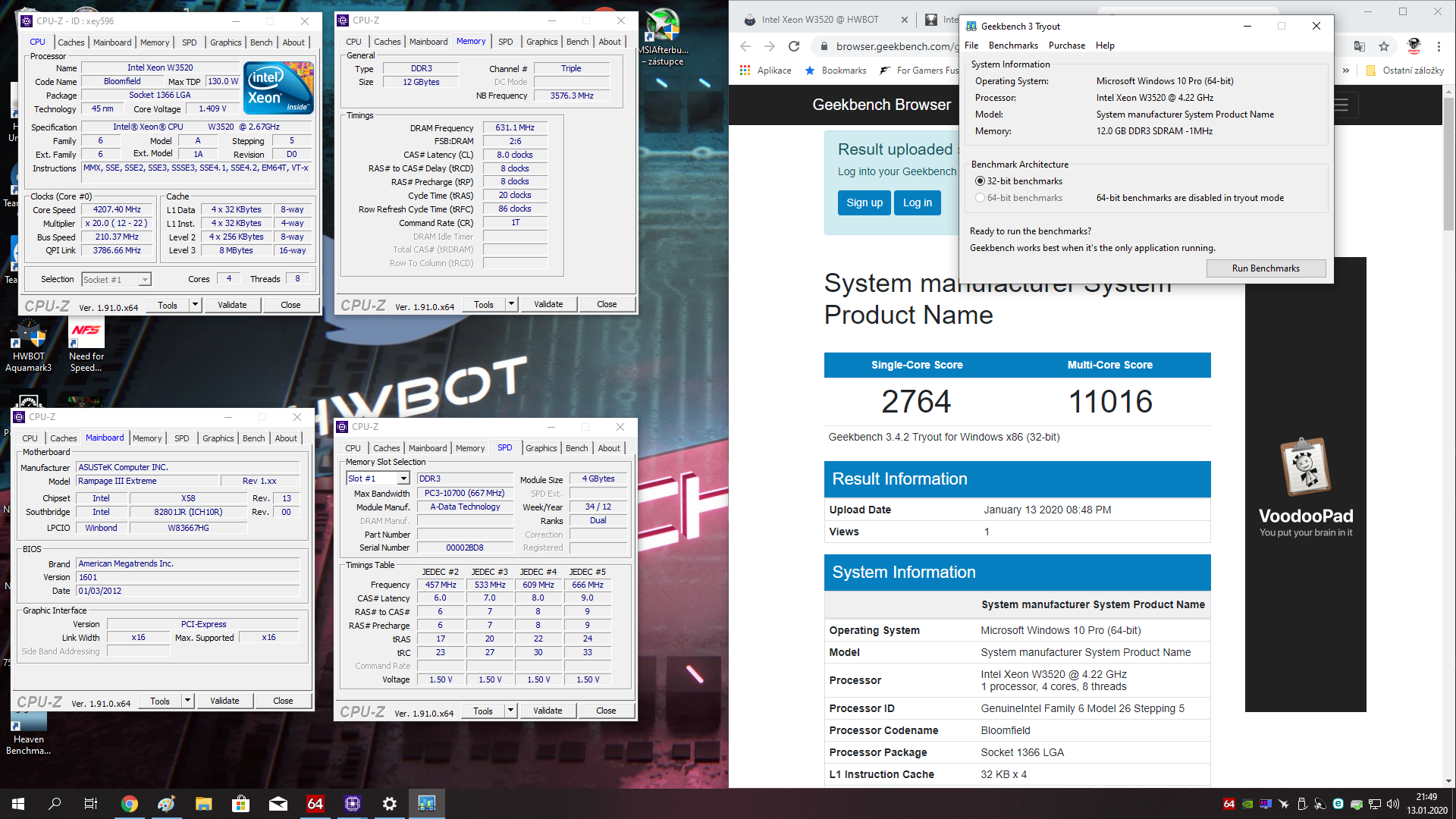
Task: Open Tools dropdown arrow in CPU-Z CPU window
Action: 195,305
